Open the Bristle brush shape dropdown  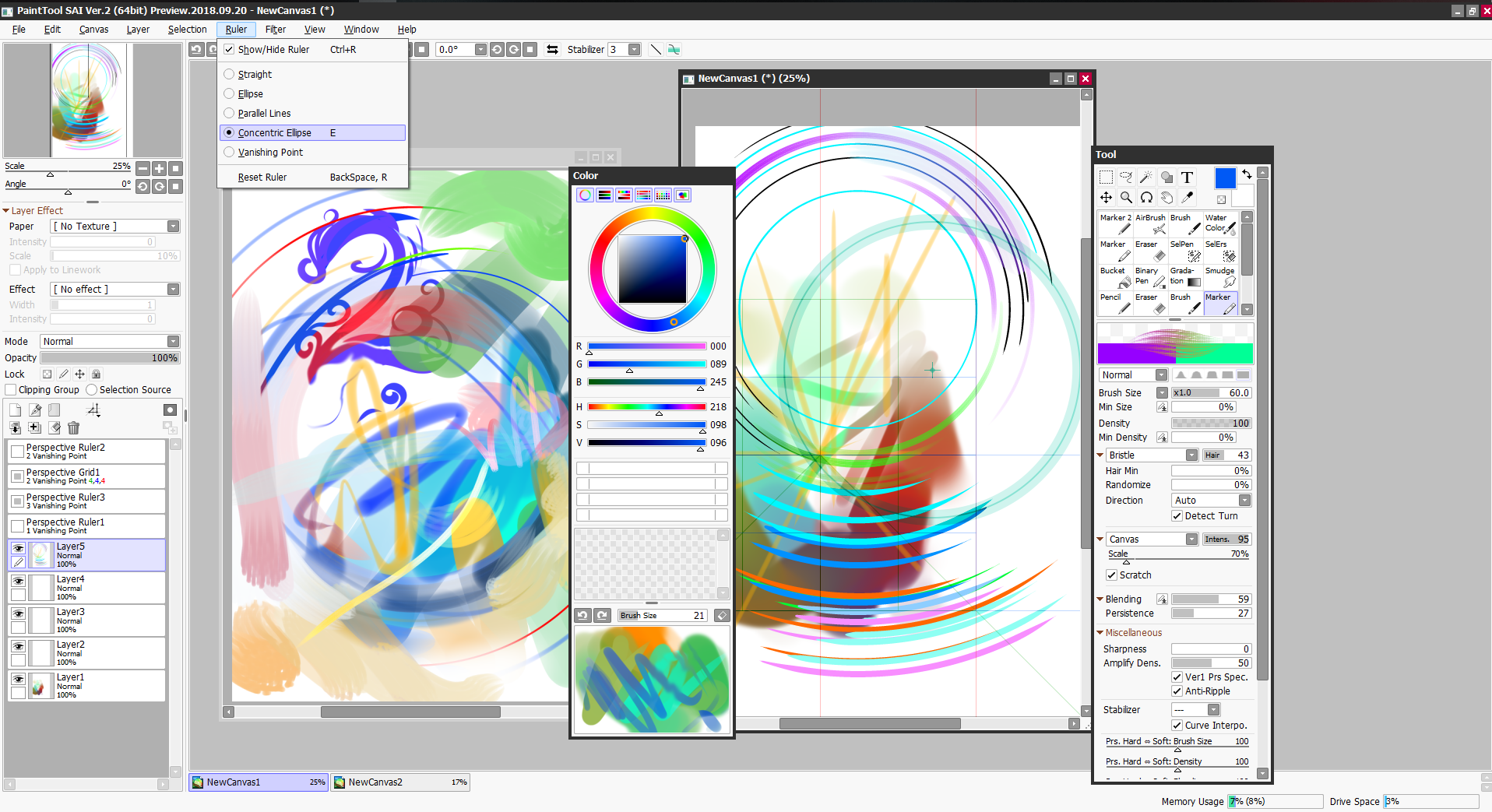[x=1190, y=455]
